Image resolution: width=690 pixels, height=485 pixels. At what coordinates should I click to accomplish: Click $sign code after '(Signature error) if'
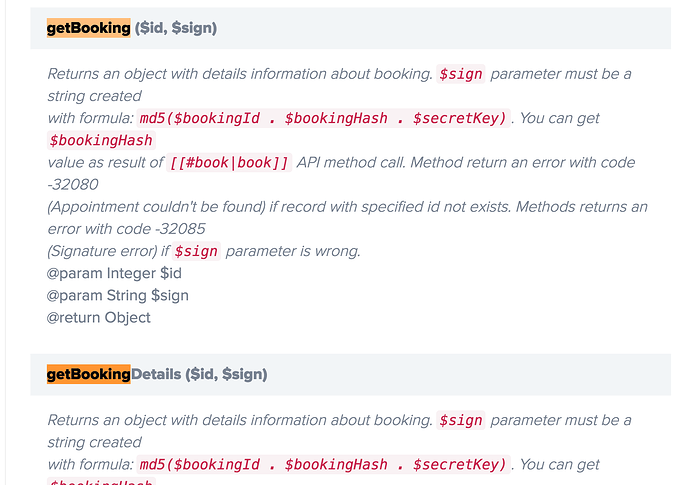point(197,251)
